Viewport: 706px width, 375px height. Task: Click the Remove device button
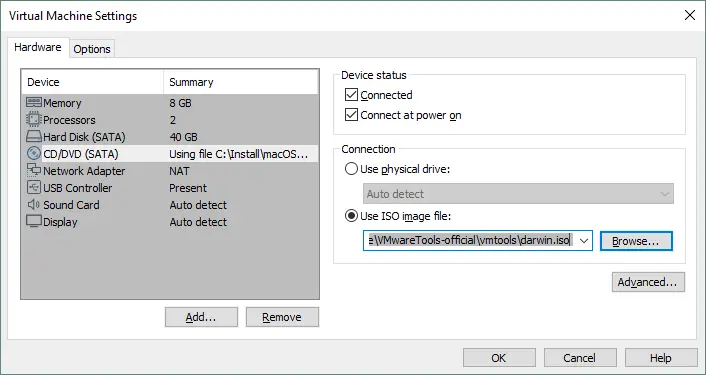coord(282,317)
